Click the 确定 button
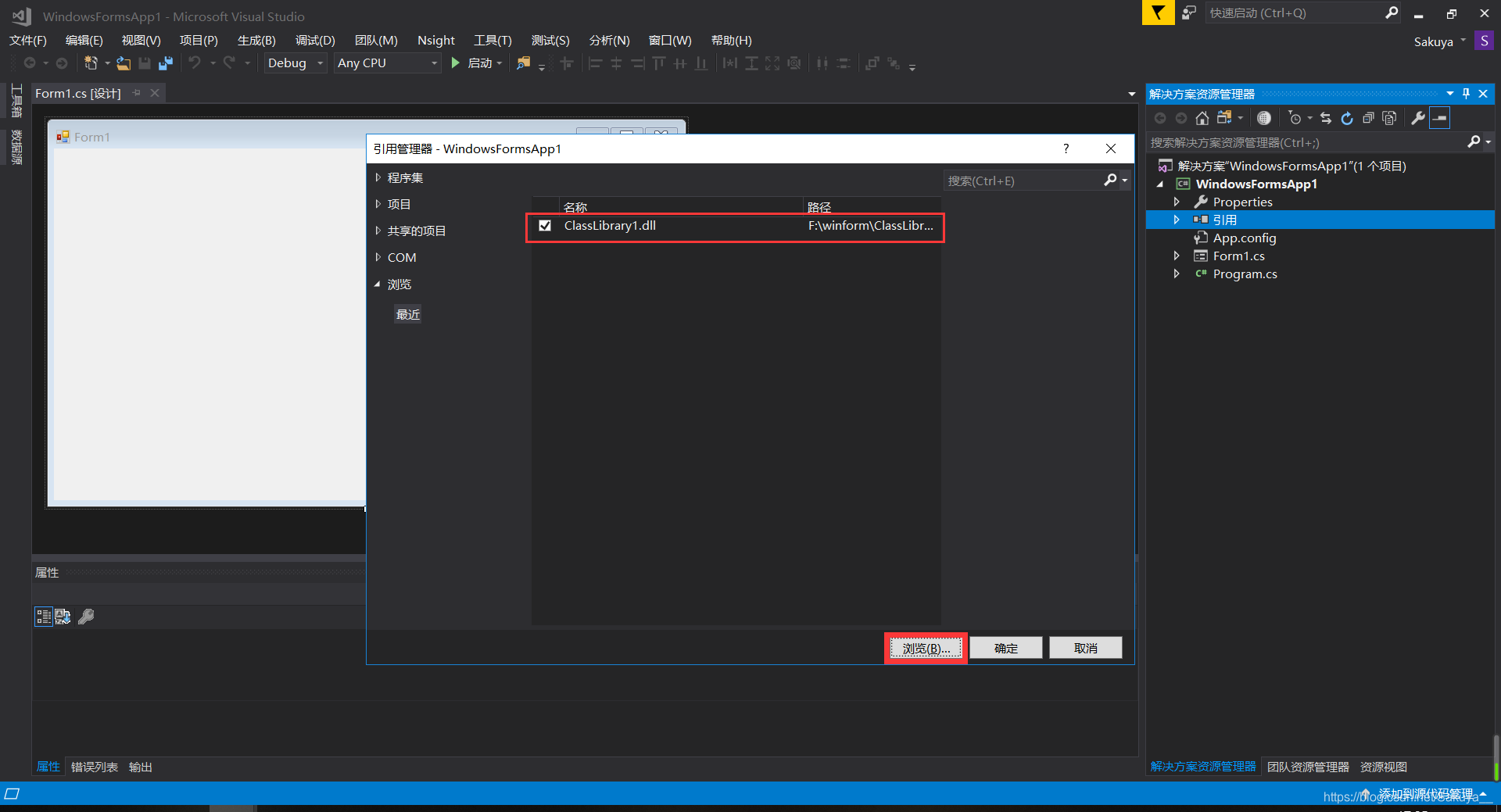The height and width of the screenshot is (812, 1501). click(x=1006, y=648)
